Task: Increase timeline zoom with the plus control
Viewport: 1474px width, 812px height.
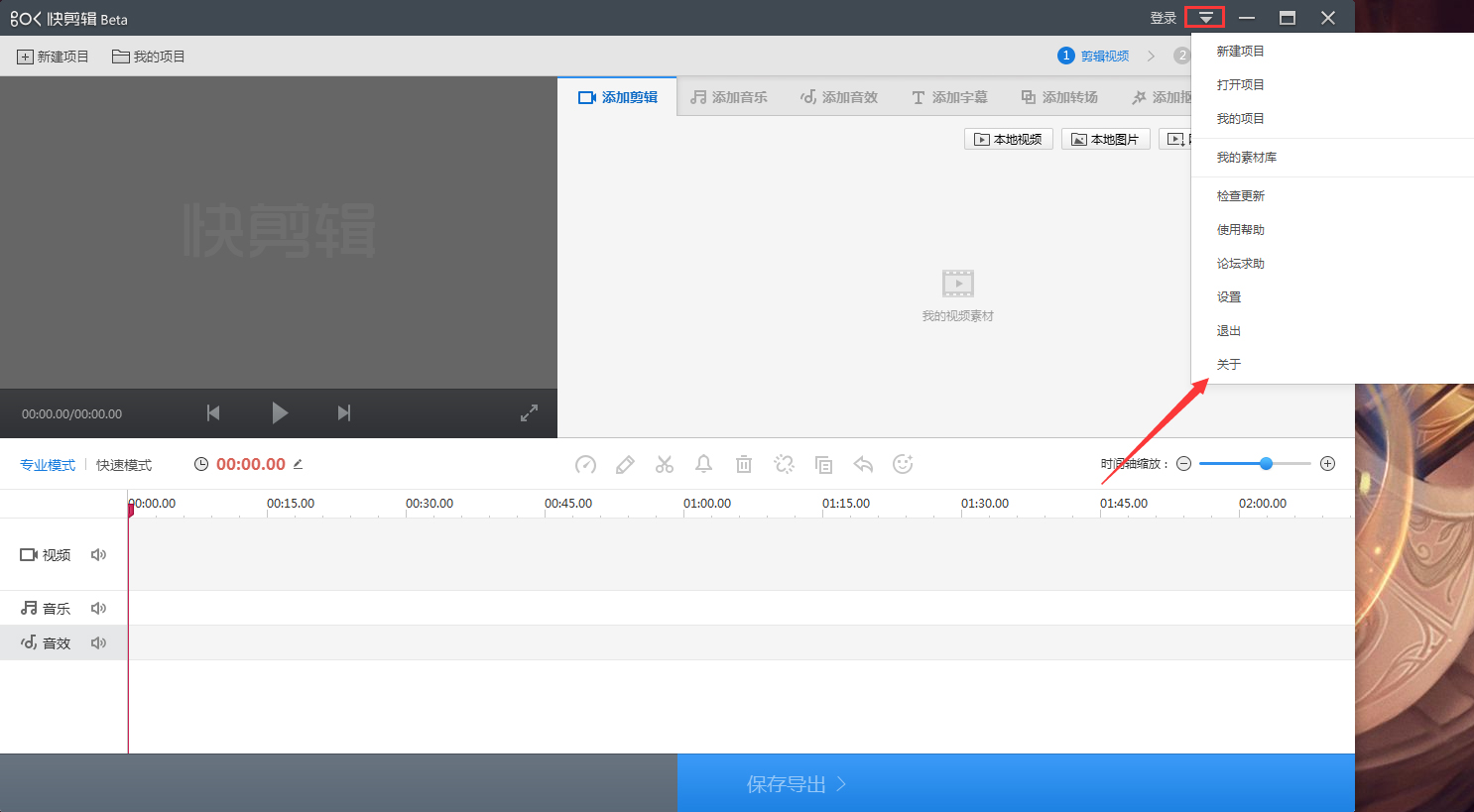Action: point(1327,463)
